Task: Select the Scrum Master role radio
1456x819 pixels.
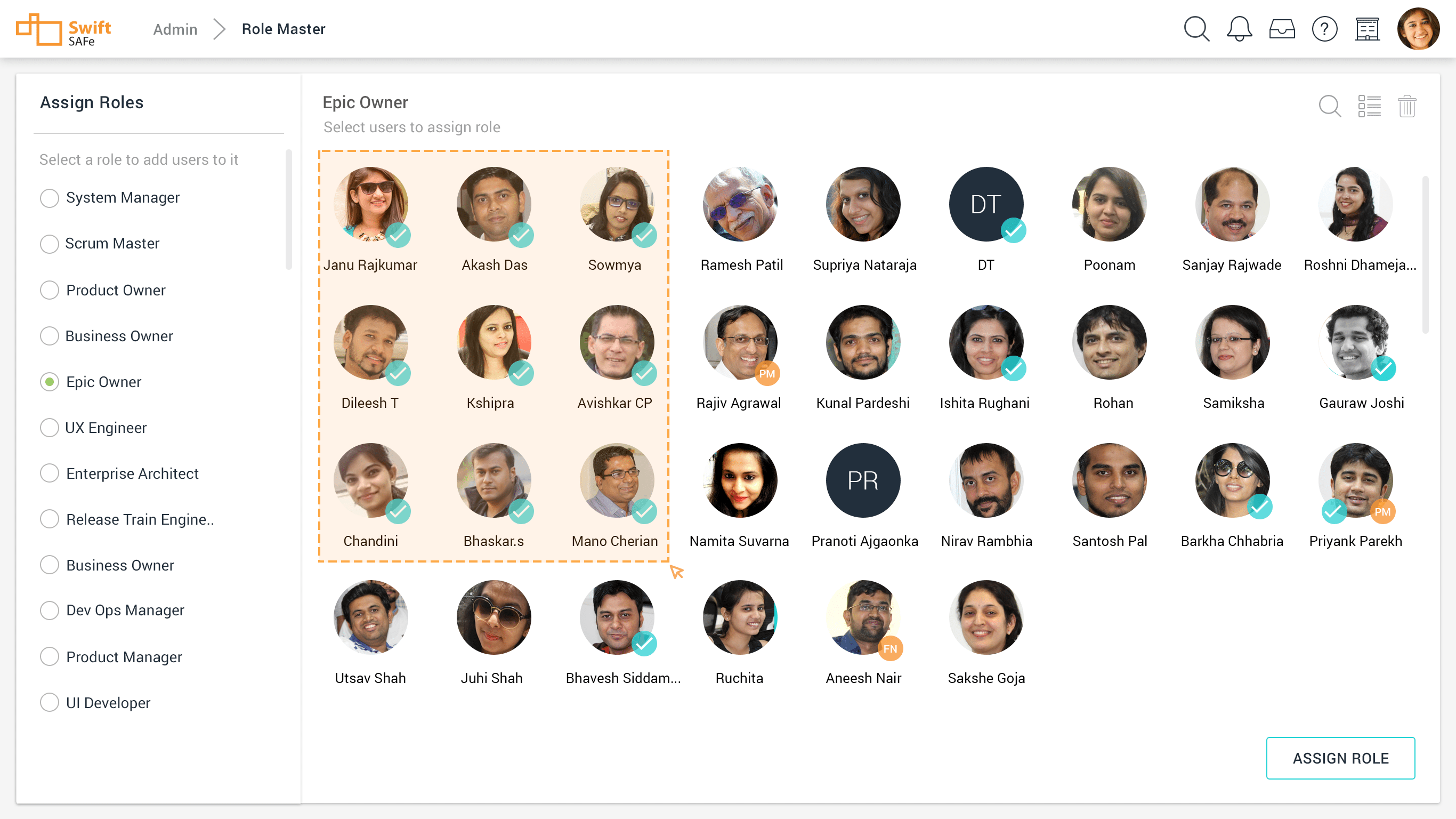Action: 50,244
